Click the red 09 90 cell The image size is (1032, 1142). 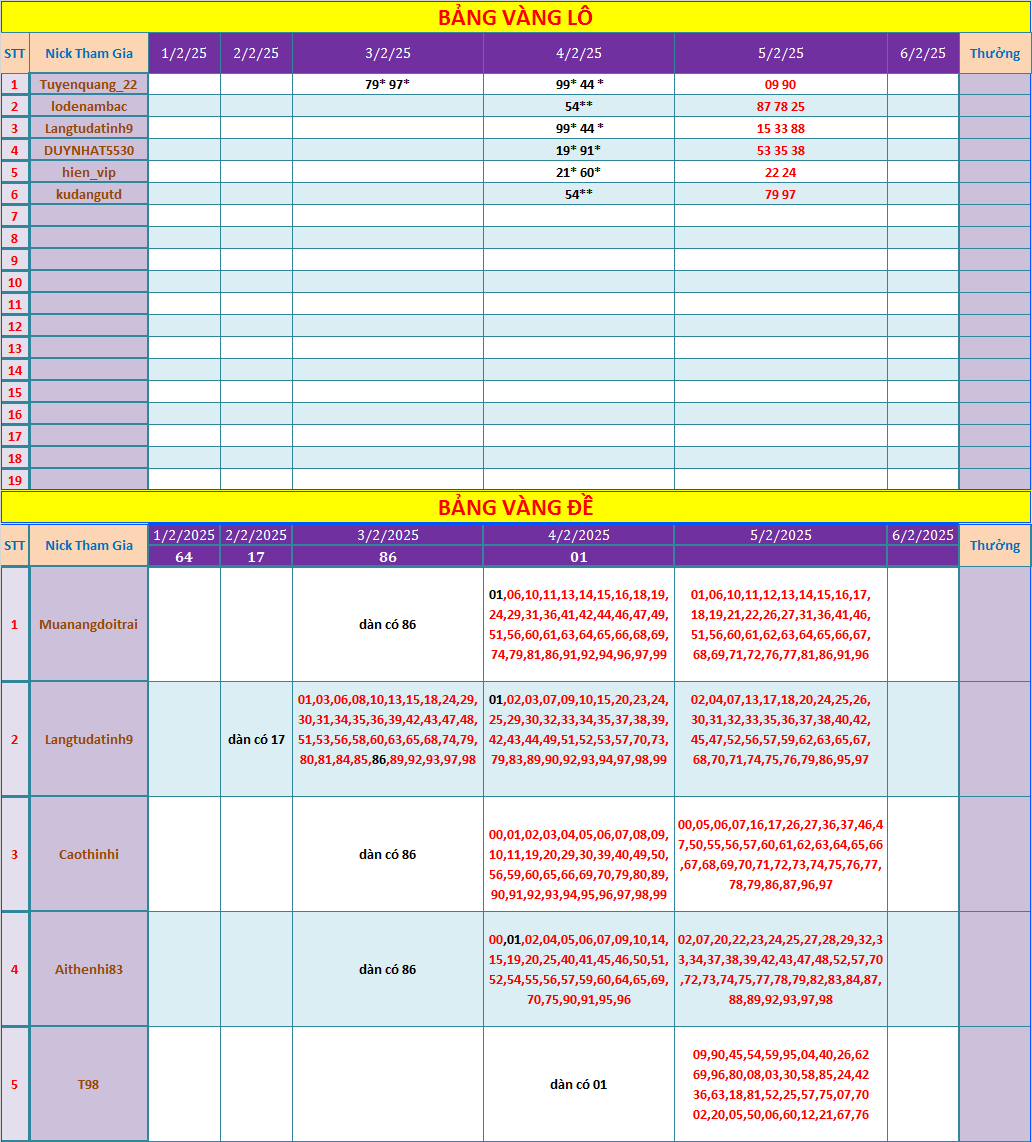point(781,84)
